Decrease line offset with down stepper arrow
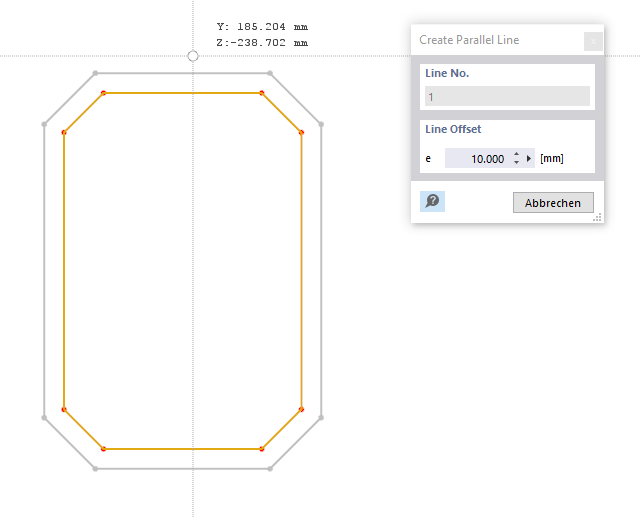The height and width of the screenshot is (518, 640). pyautogui.click(x=516, y=162)
